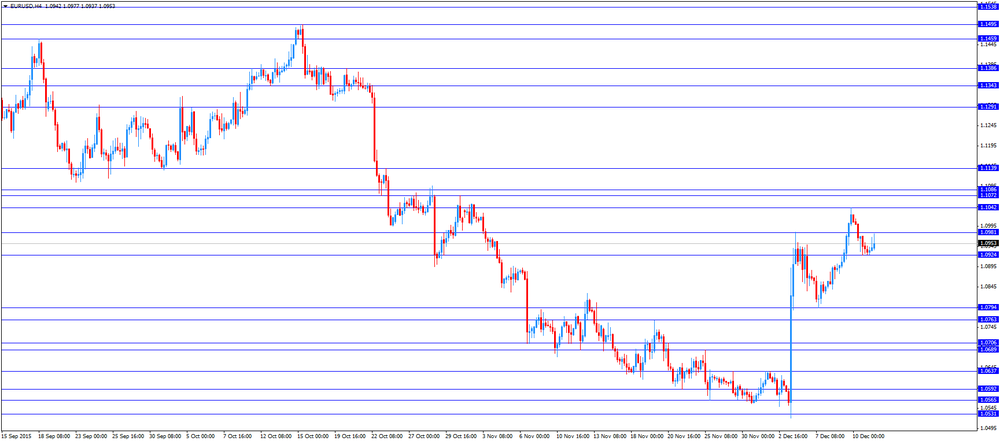This screenshot has height=441, width=1000.
Task: Click the 15 Sep 2015 time axis label
Action: [x=14, y=437]
